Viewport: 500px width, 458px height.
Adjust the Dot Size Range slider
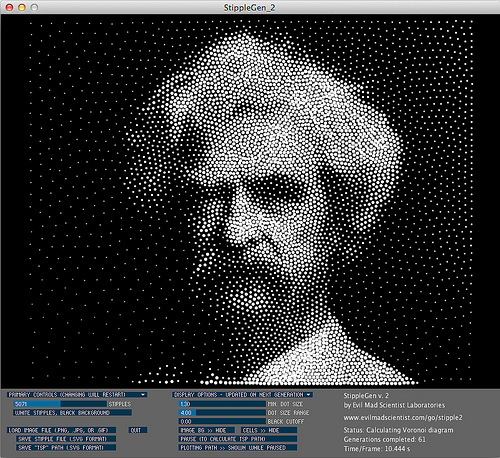(222, 413)
